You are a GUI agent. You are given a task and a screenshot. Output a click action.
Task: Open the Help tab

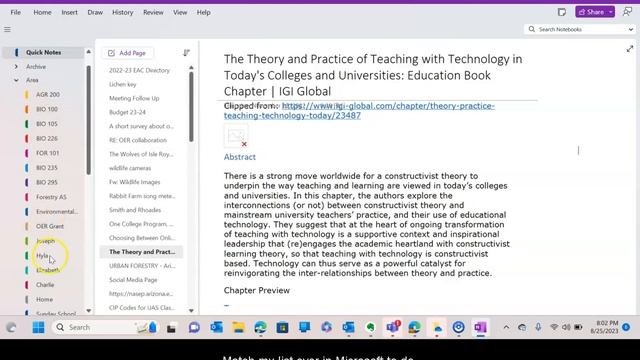tap(204, 12)
